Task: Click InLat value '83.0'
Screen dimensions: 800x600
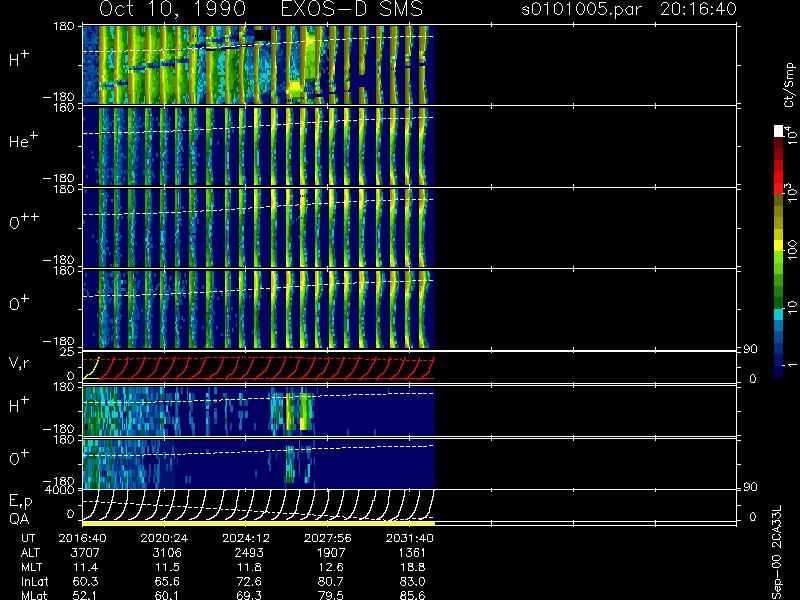Action: 412,581
